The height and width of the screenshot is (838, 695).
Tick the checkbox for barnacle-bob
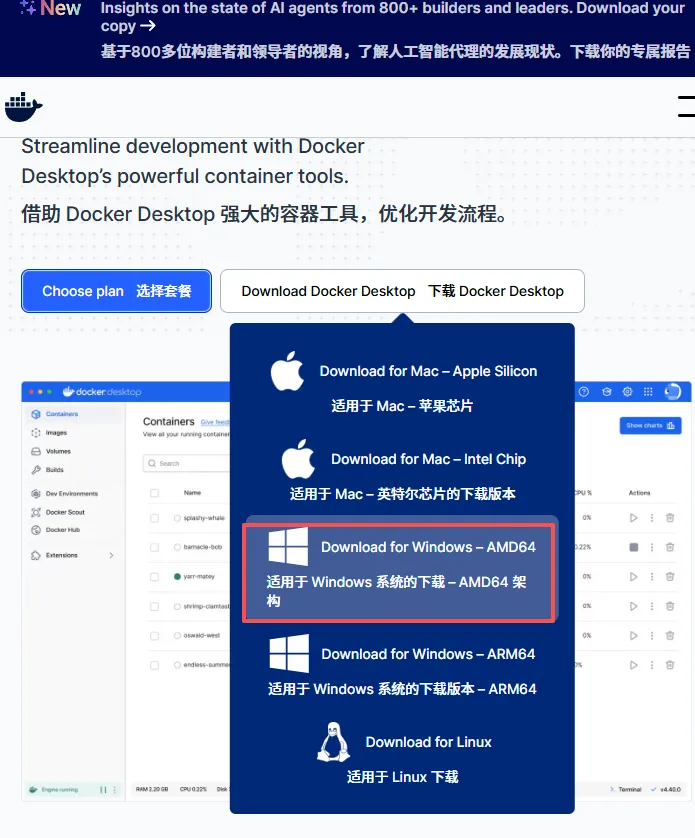(155, 547)
